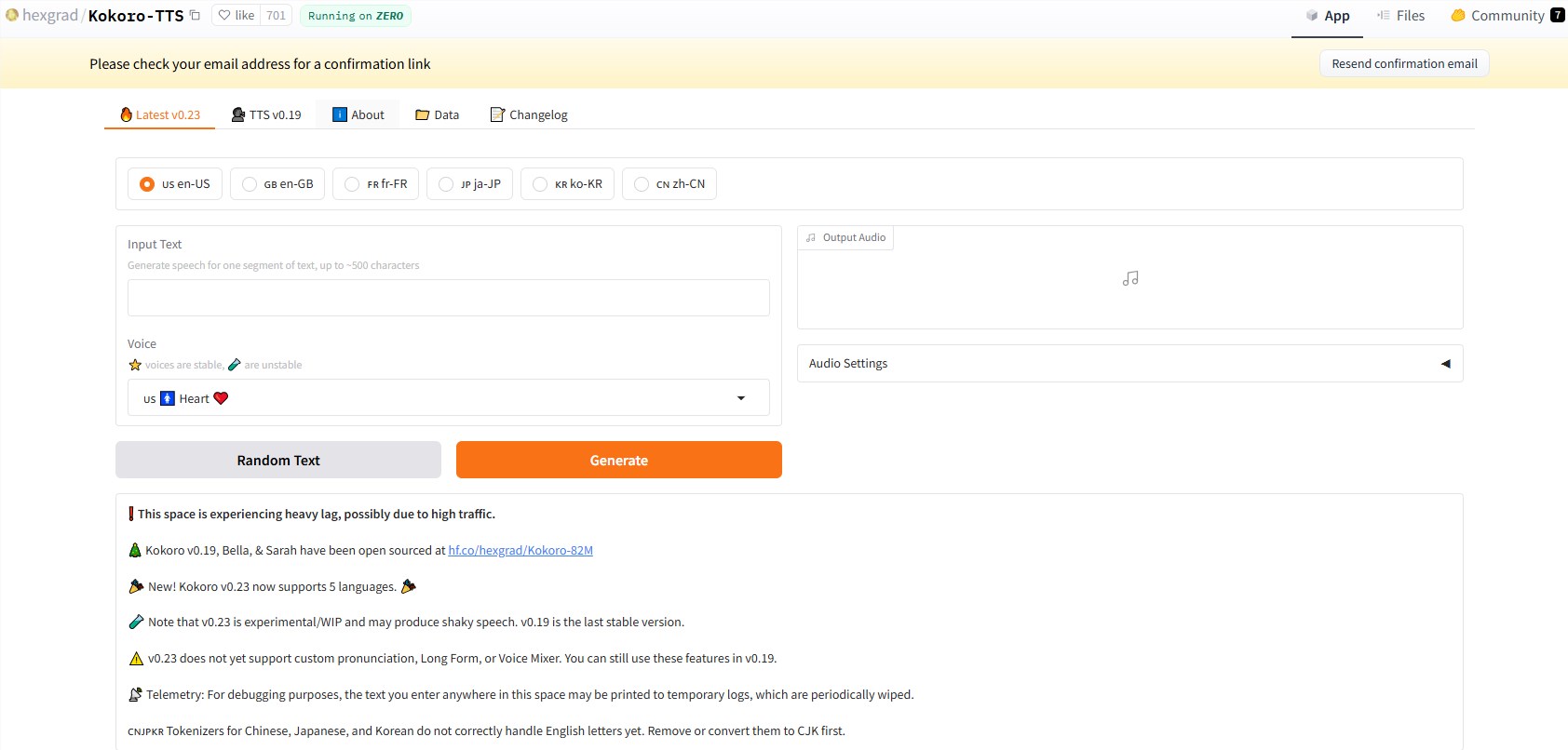Screen dimensions: 1568x750
Task: Go to the App tab
Action: click(x=1327, y=16)
